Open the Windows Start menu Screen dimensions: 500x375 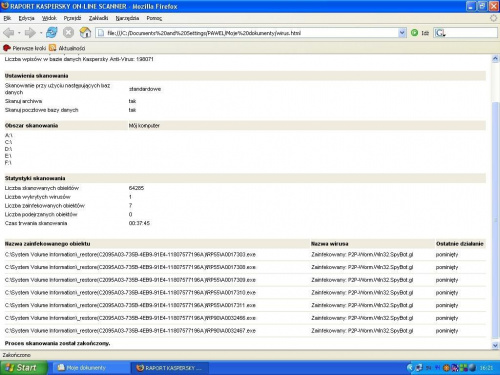click(23, 368)
